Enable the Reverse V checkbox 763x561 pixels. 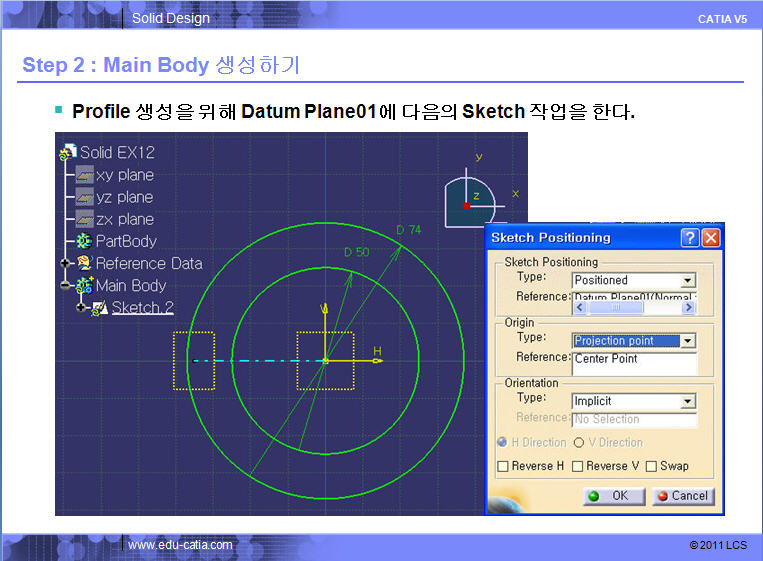(x=578, y=466)
